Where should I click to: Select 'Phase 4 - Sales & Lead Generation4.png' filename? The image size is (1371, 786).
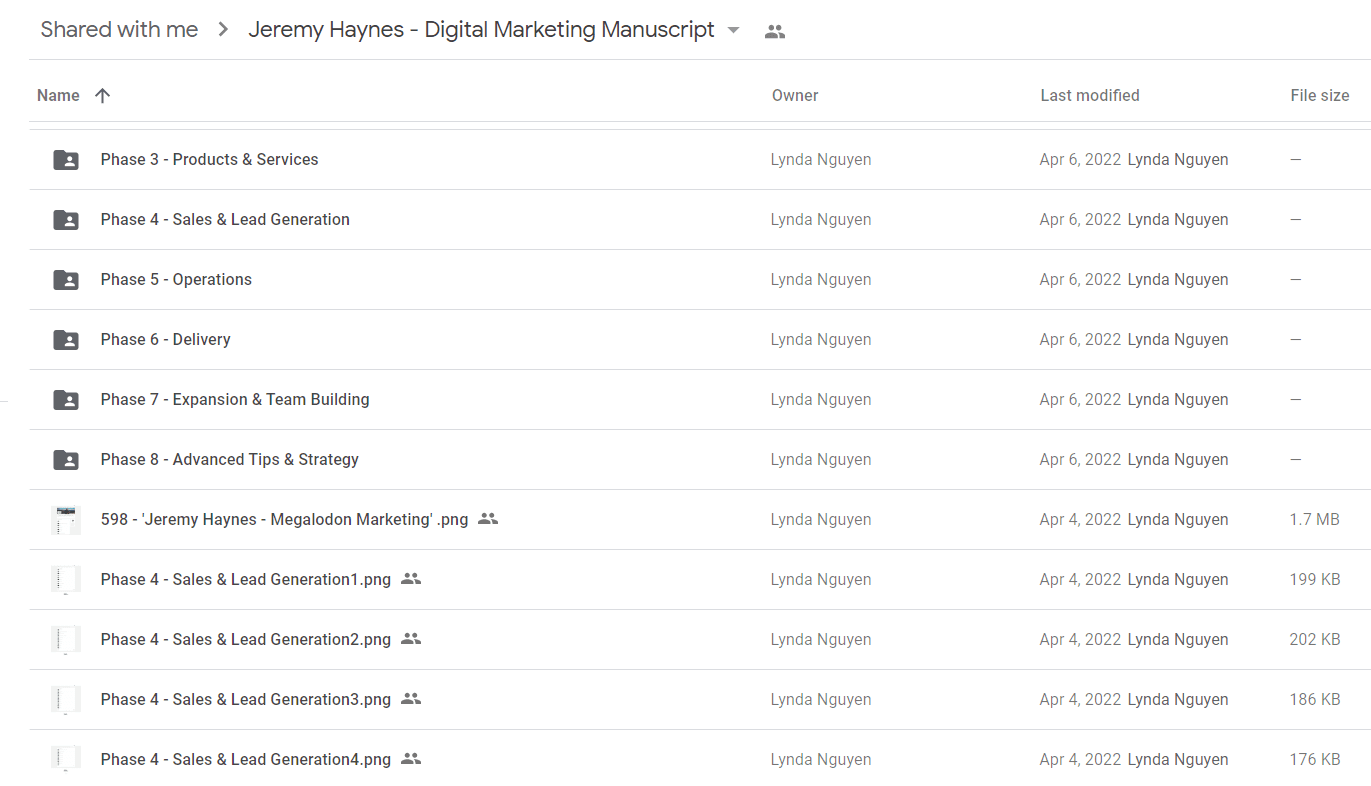pos(246,759)
